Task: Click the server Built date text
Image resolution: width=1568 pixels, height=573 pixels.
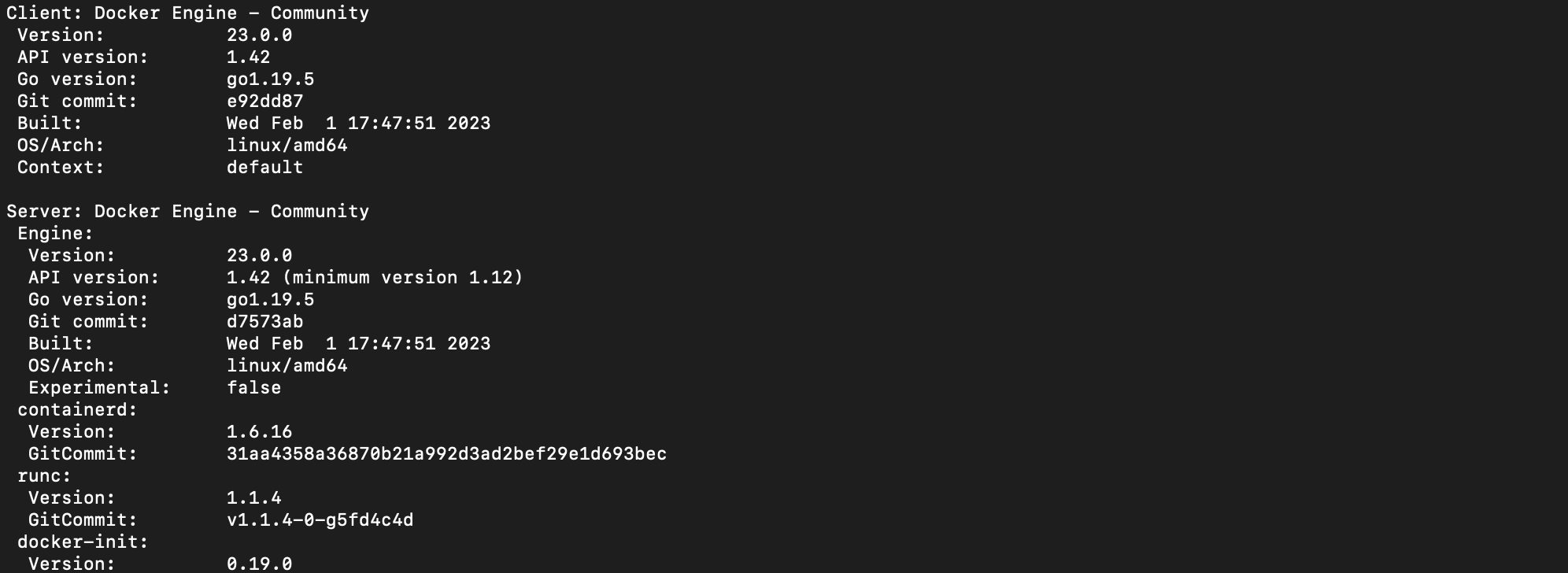Action: pyautogui.click(x=358, y=344)
